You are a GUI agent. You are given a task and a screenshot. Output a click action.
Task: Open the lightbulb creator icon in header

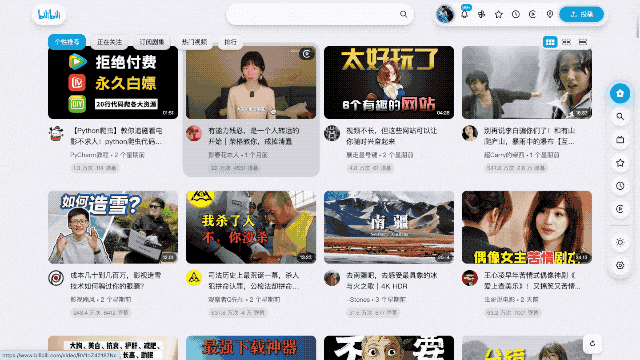[550, 14]
